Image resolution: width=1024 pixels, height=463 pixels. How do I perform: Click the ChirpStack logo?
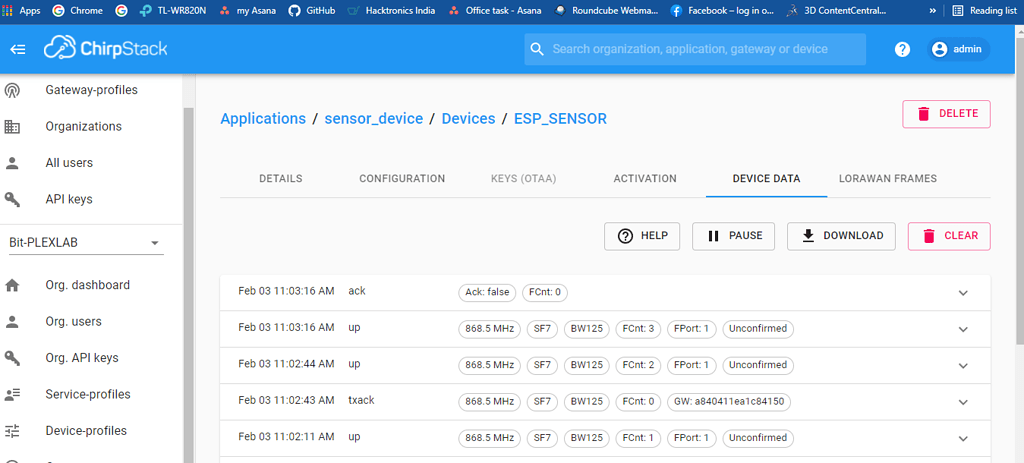tap(106, 48)
